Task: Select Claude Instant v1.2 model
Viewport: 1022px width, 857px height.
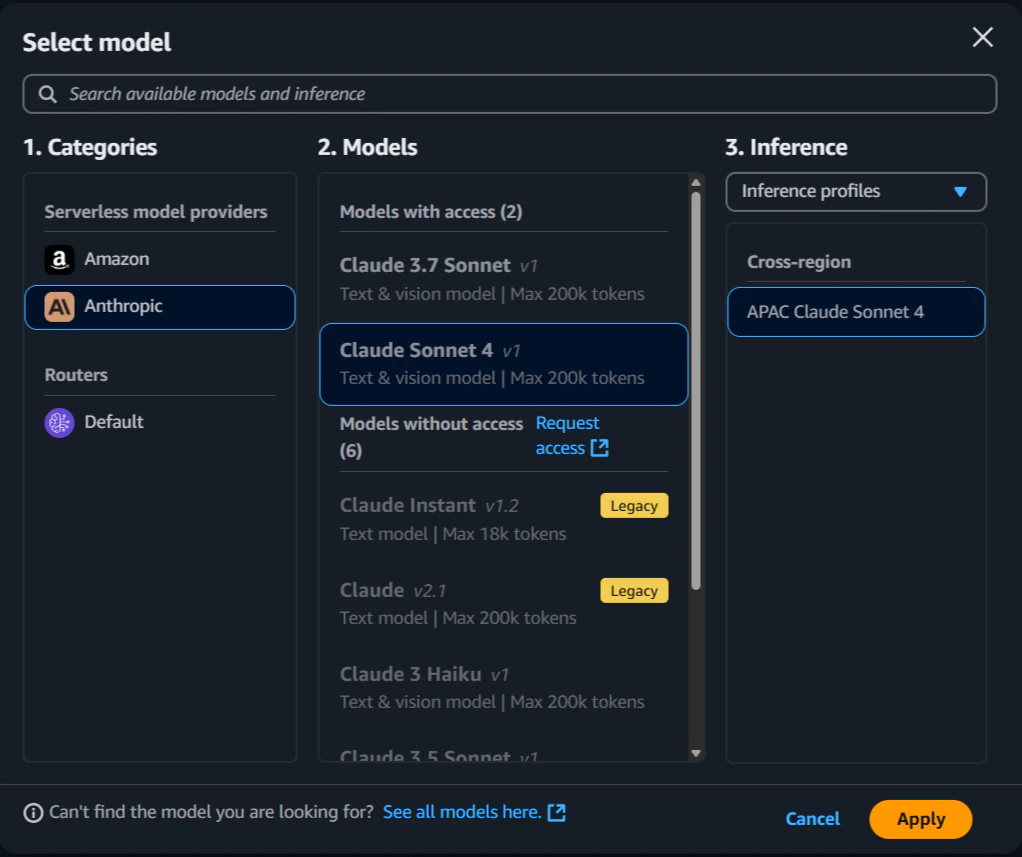Action: click(x=504, y=519)
